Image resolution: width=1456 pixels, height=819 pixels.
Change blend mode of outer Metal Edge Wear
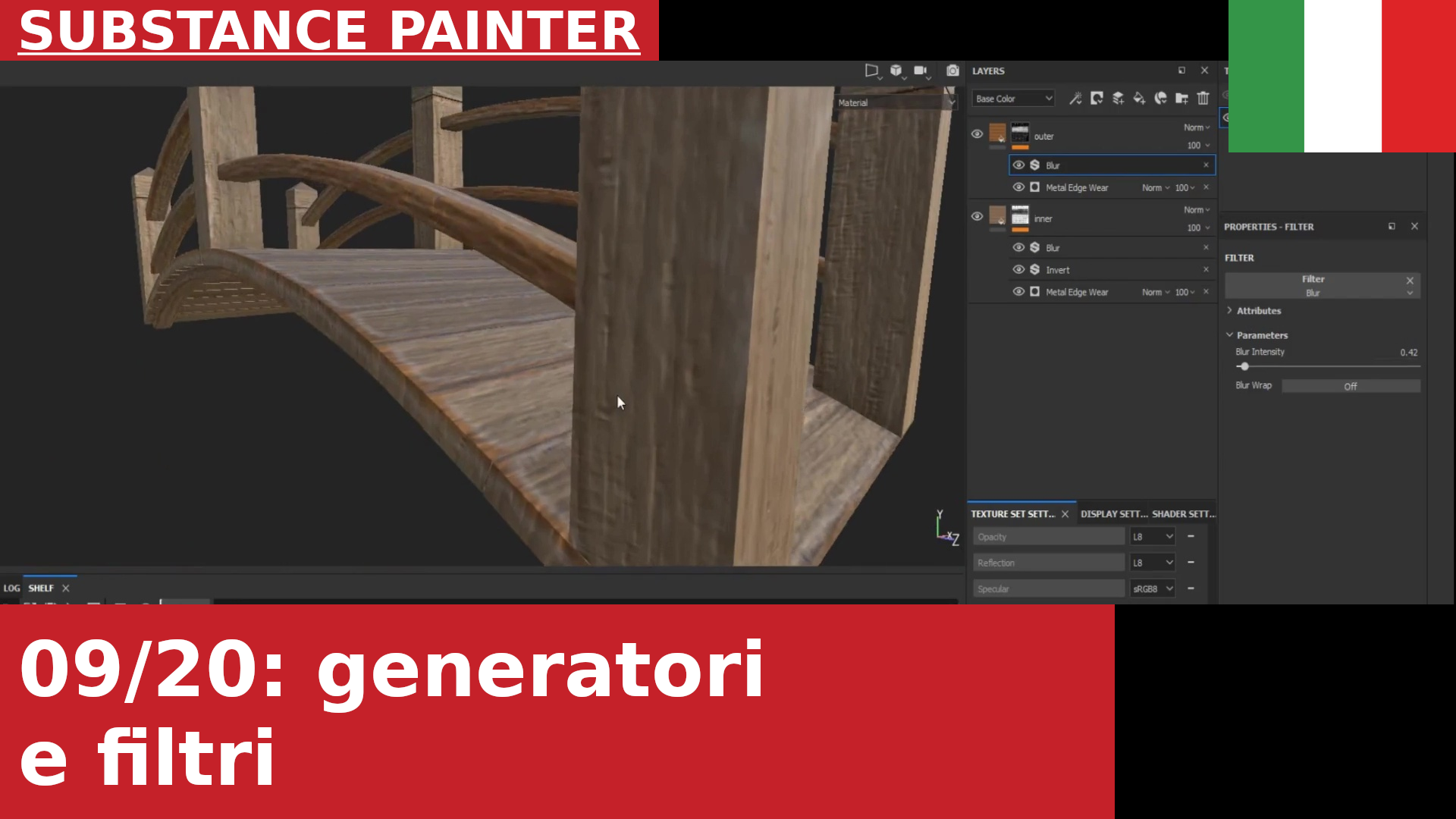click(x=1156, y=188)
